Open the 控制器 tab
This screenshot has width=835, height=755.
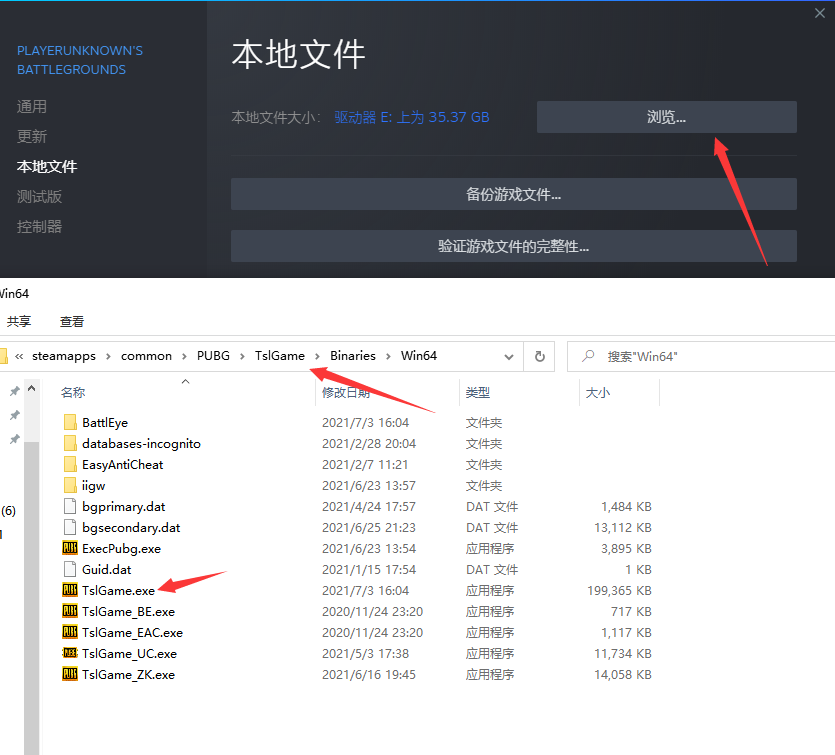tap(39, 226)
